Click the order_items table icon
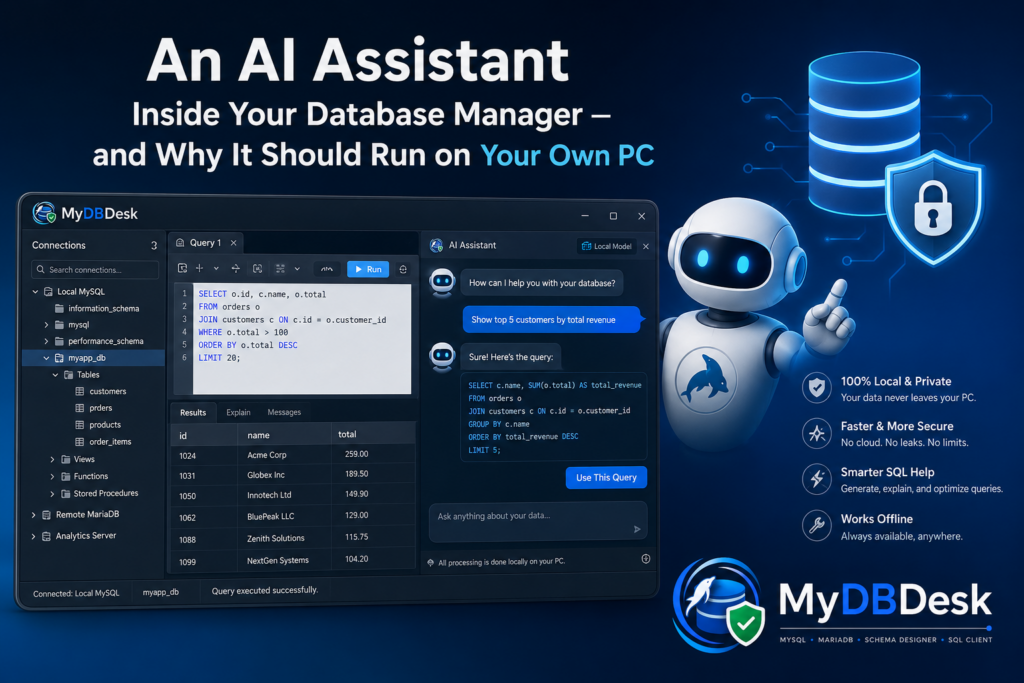This screenshot has width=1024, height=683. [80, 441]
